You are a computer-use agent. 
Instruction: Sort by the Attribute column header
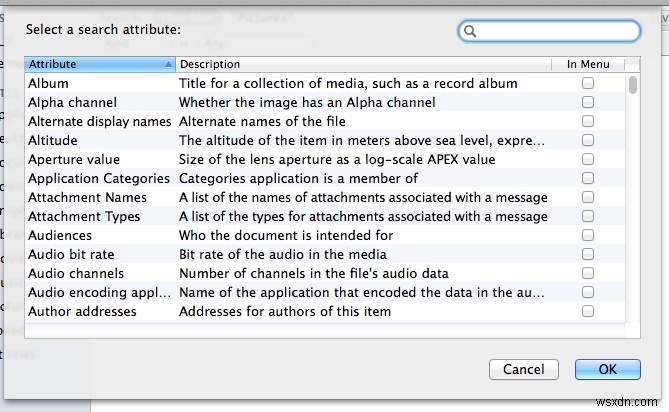[x=90, y=64]
